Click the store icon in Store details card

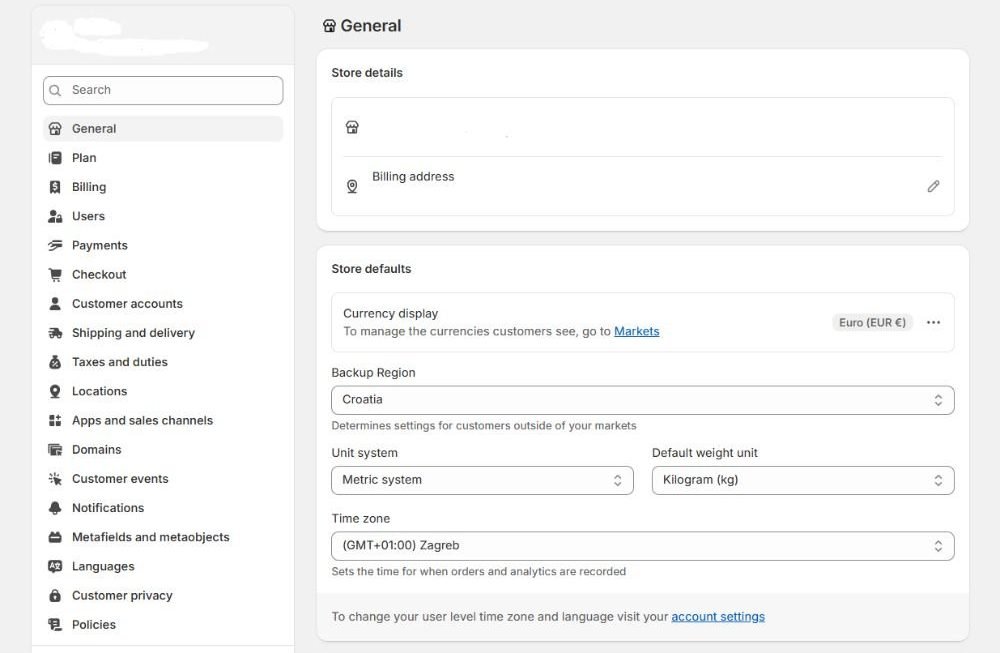pyautogui.click(x=352, y=128)
